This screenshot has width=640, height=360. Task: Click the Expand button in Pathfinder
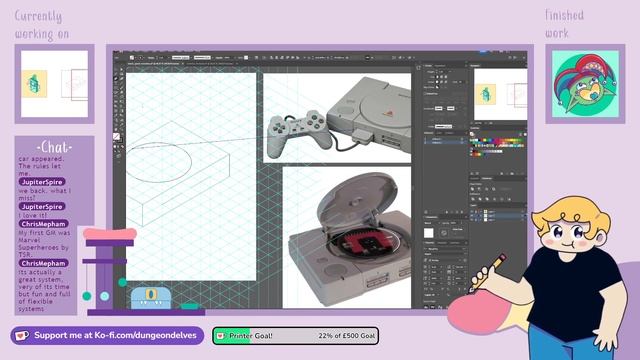coord(506,189)
